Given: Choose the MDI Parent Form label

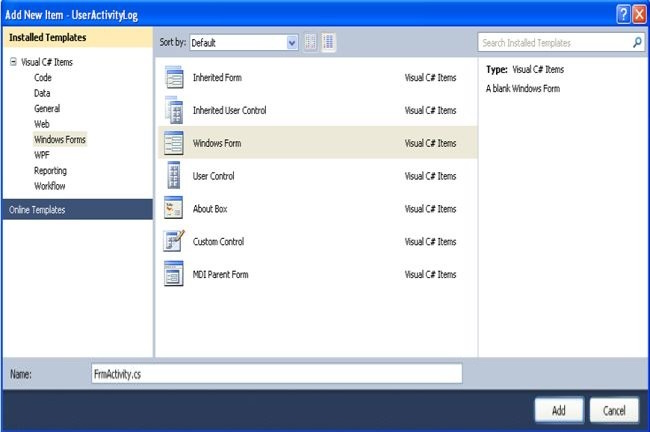Looking at the screenshot, I should click(220, 274).
